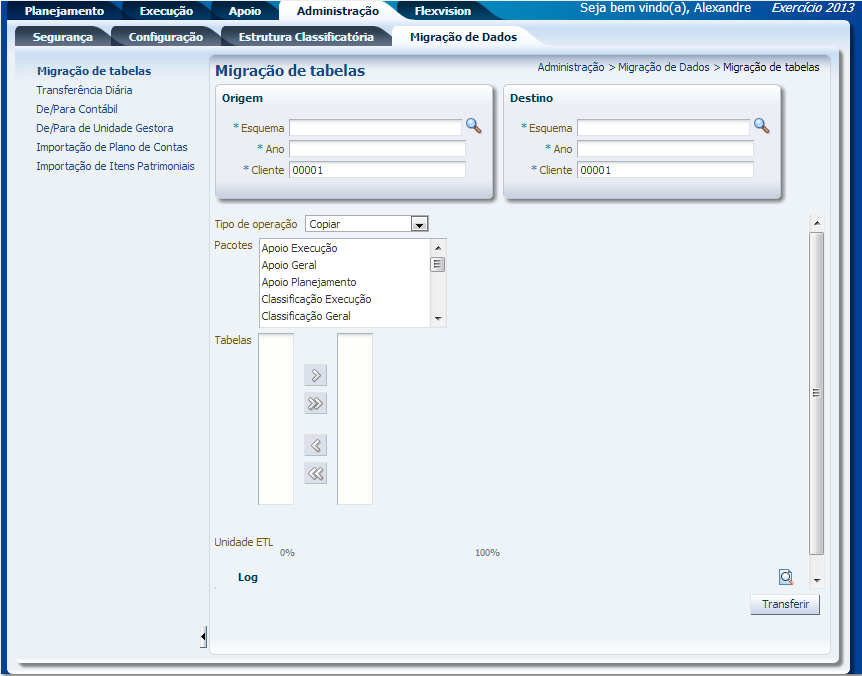The width and height of the screenshot is (862, 676).
Task: Click the Origem Esquema search magnifier icon
Action: point(474,126)
